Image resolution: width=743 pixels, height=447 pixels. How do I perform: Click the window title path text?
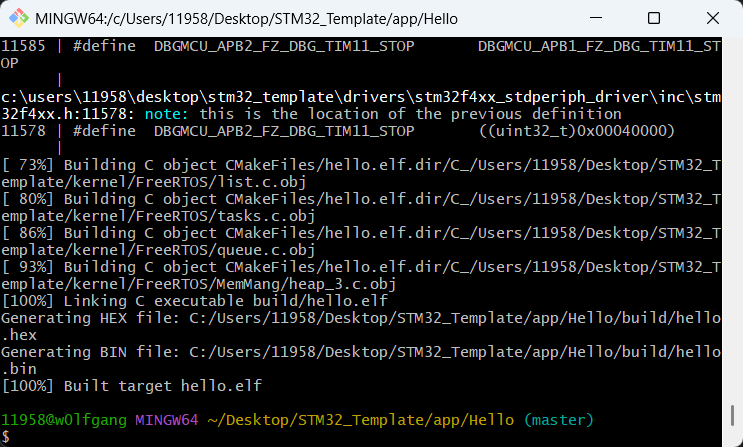pyautogui.click(x=228, y=19)
